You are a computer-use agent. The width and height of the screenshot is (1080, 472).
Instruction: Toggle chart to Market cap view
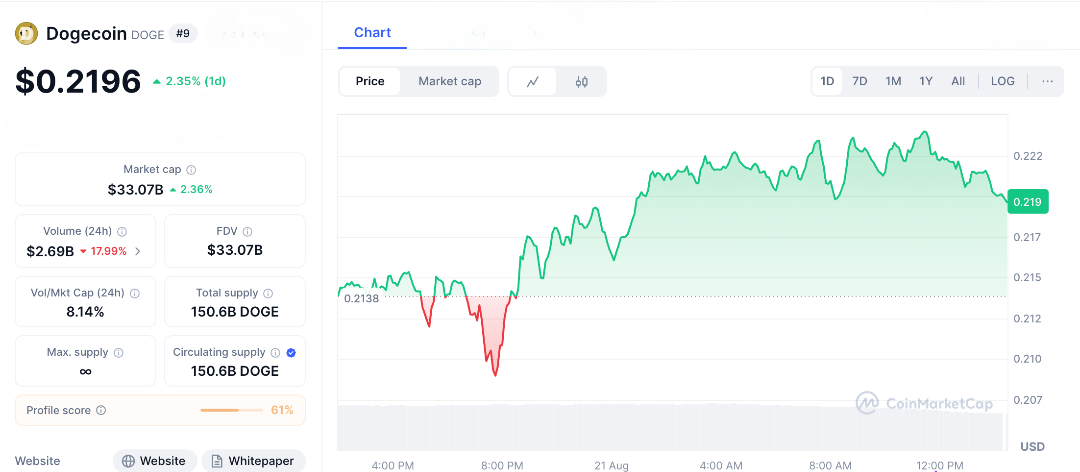[x=450, y=81]
